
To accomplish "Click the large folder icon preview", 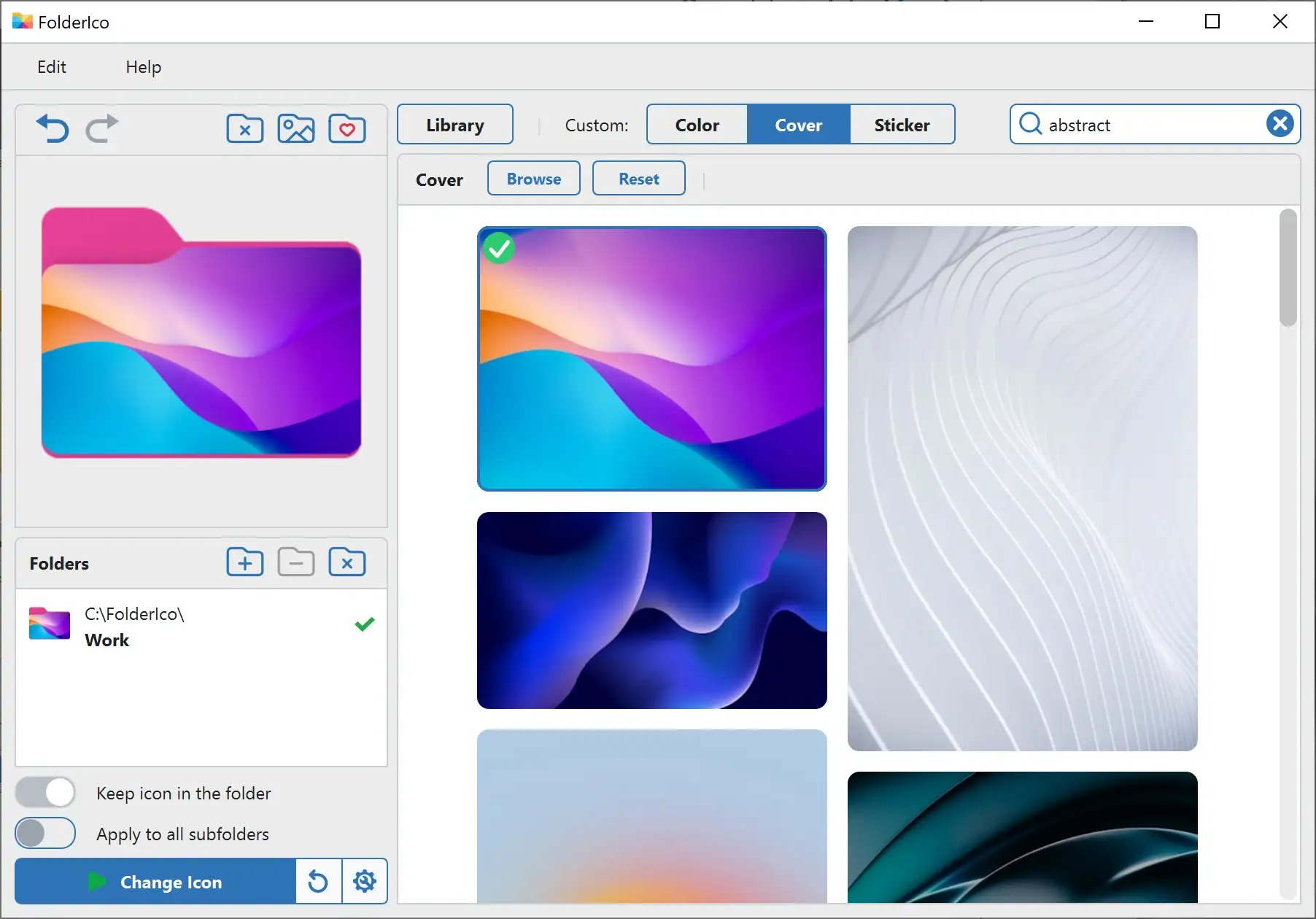I will [201, 333].
